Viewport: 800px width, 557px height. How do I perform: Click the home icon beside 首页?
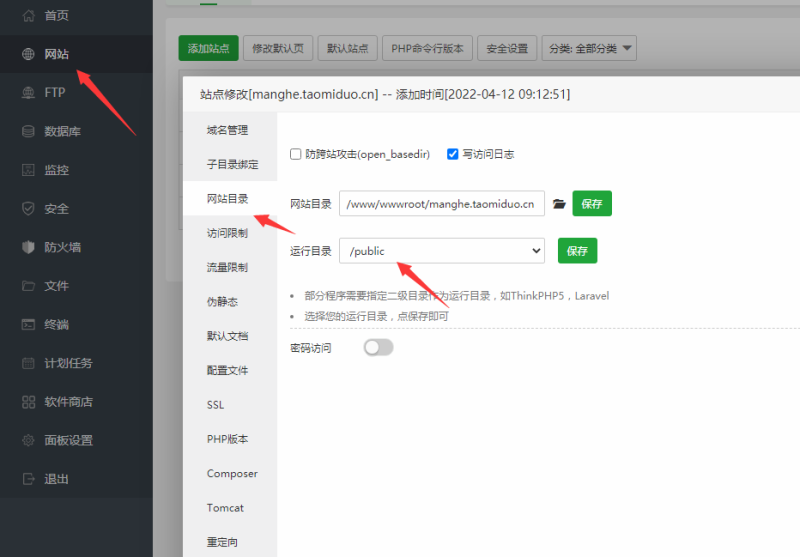29,15
